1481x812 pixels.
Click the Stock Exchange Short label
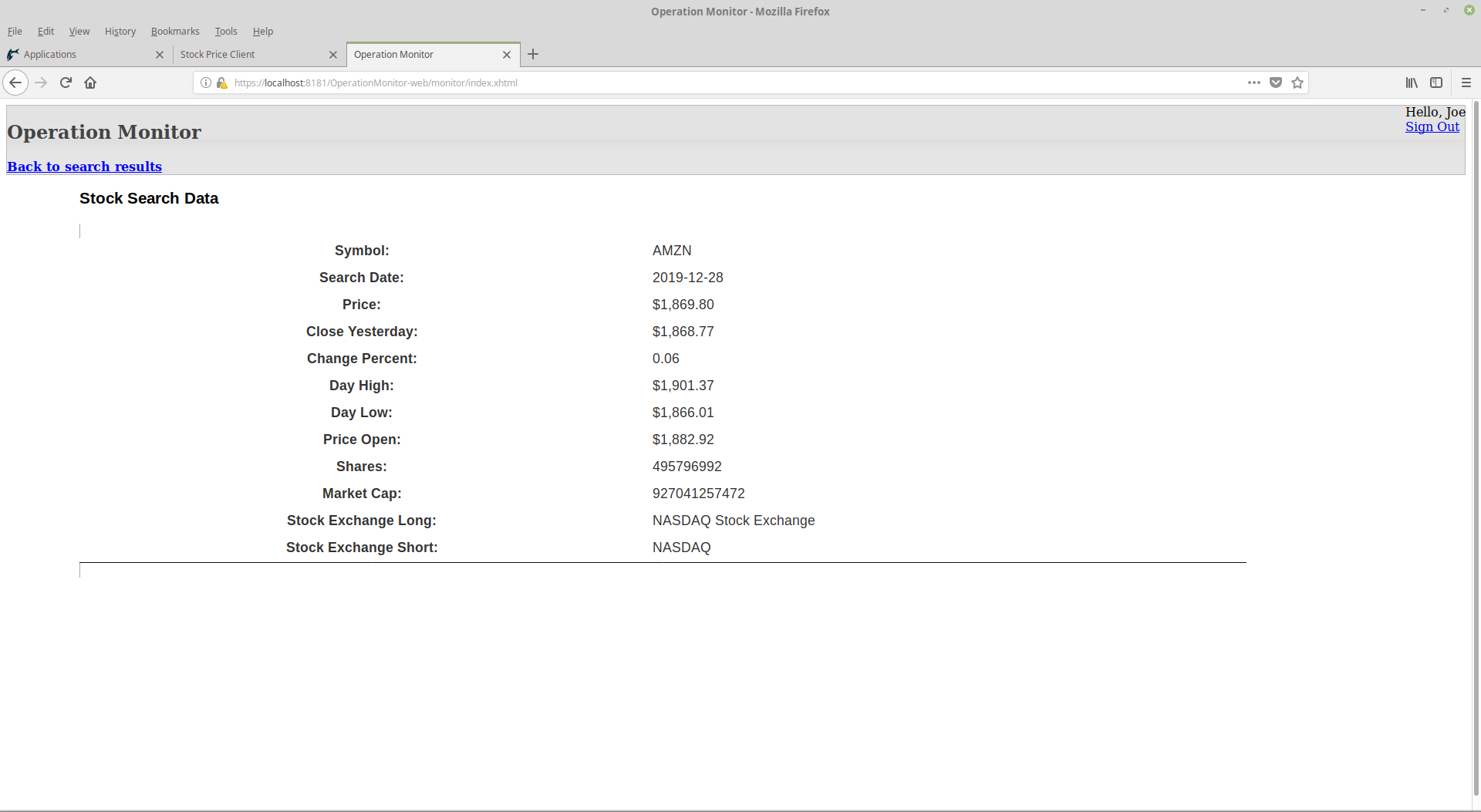362,548
